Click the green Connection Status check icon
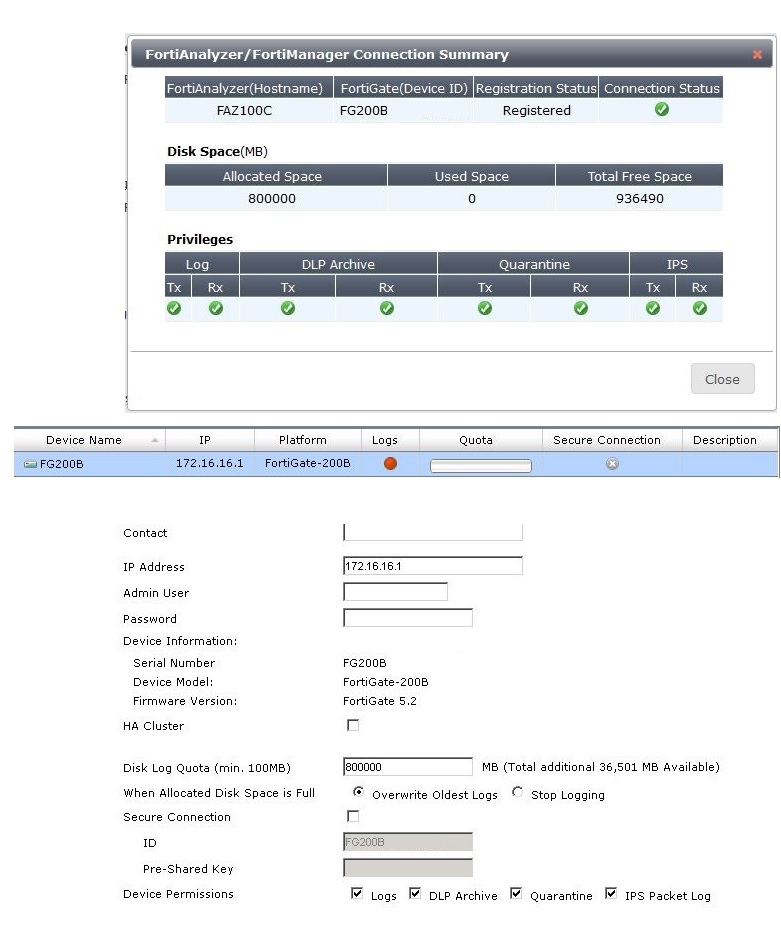Viewport: 781px width, 925px height. point(661,110)
